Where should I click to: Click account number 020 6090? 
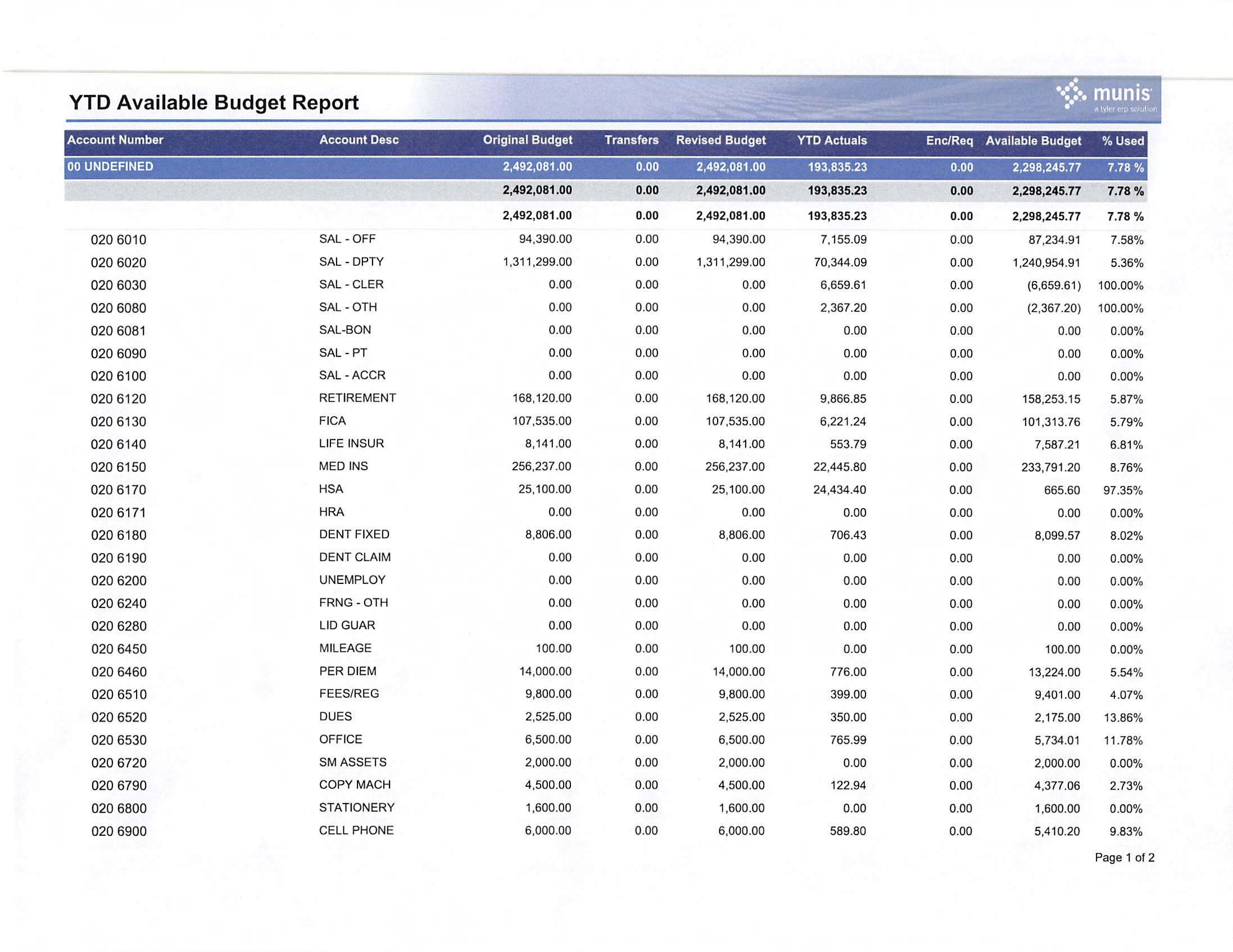pyautogui.click(x=119, y=353)
